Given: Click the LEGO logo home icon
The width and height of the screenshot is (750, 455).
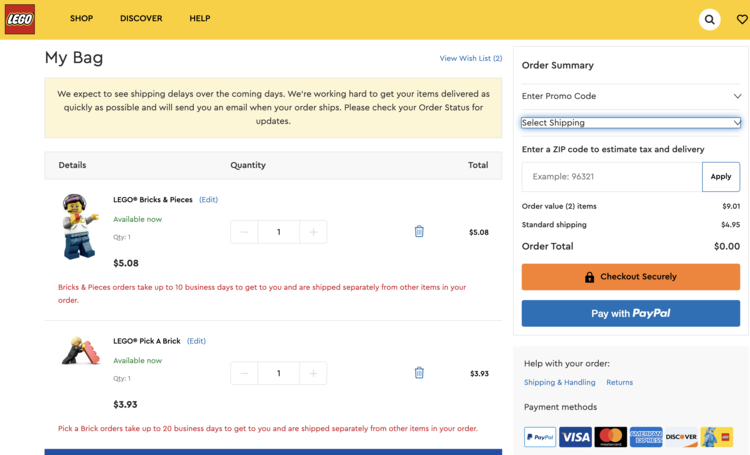Looking at the screenshot, I should pos(20,19).
